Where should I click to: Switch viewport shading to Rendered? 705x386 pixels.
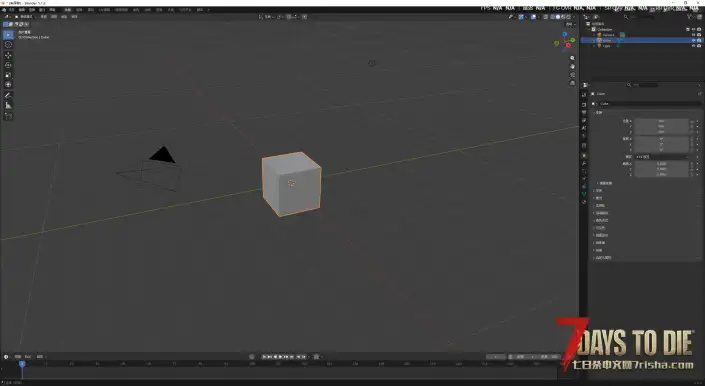tap(569, 17)
